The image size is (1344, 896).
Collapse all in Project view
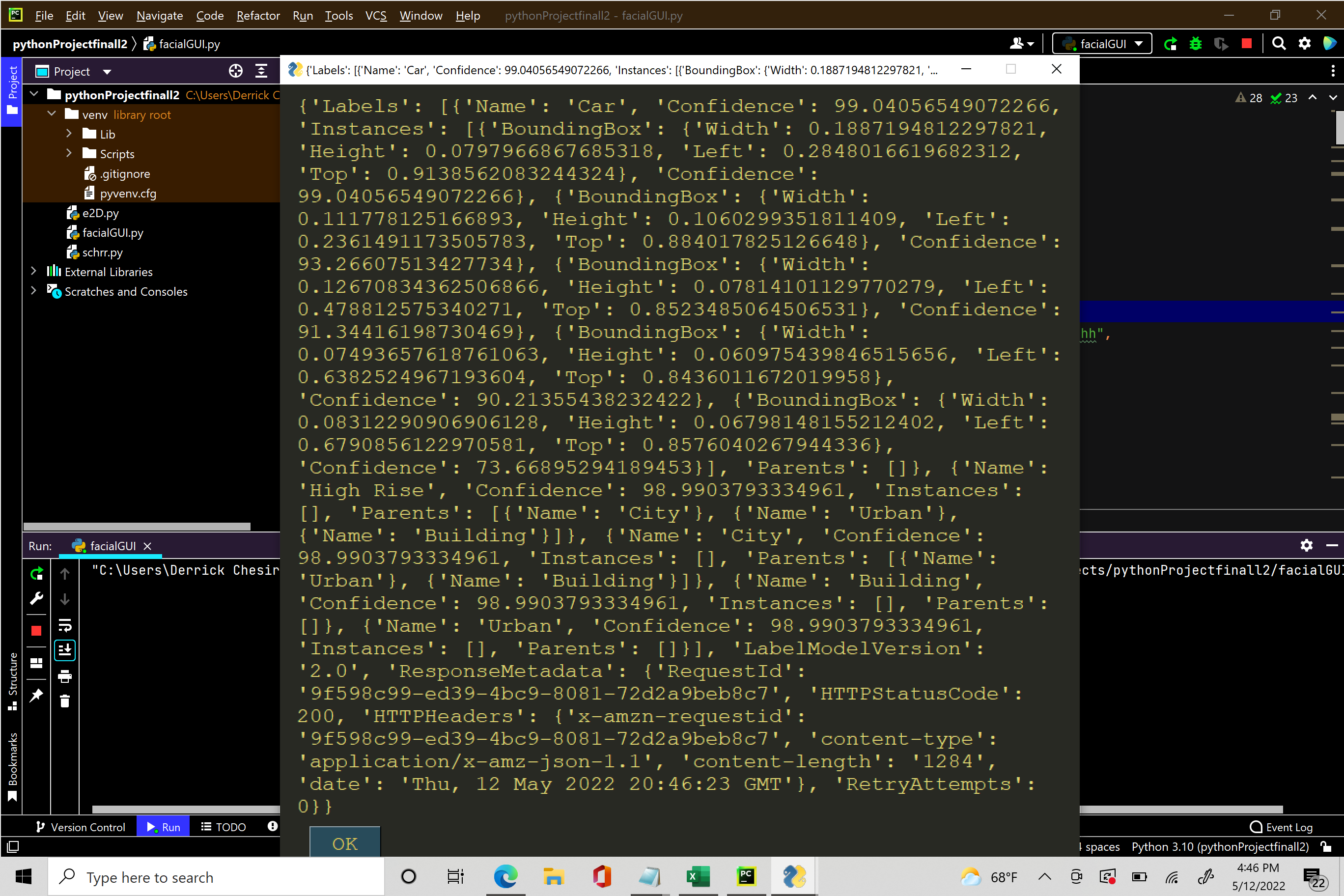click(261, 71)
